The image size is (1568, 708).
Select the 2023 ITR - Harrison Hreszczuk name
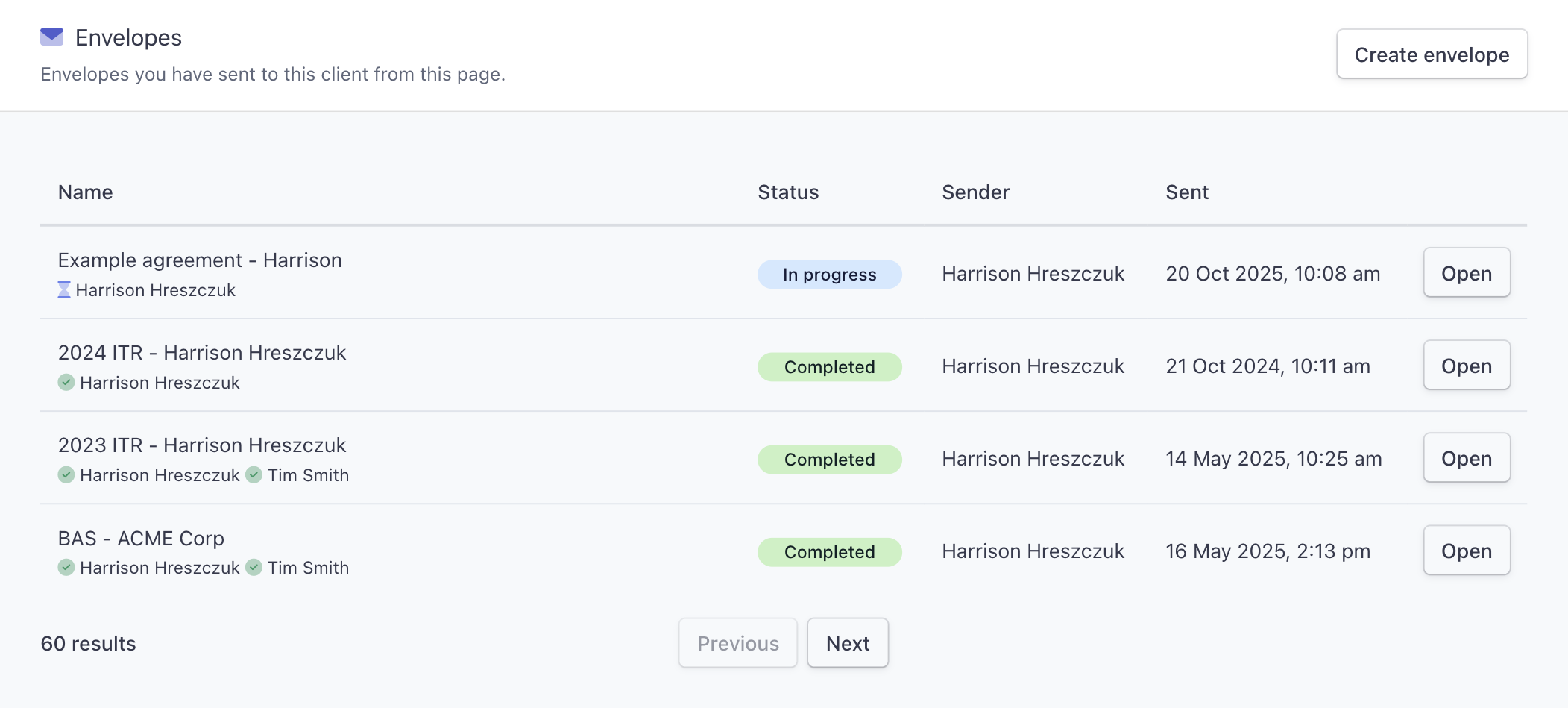pyautogui.click(x=202, y=445)
